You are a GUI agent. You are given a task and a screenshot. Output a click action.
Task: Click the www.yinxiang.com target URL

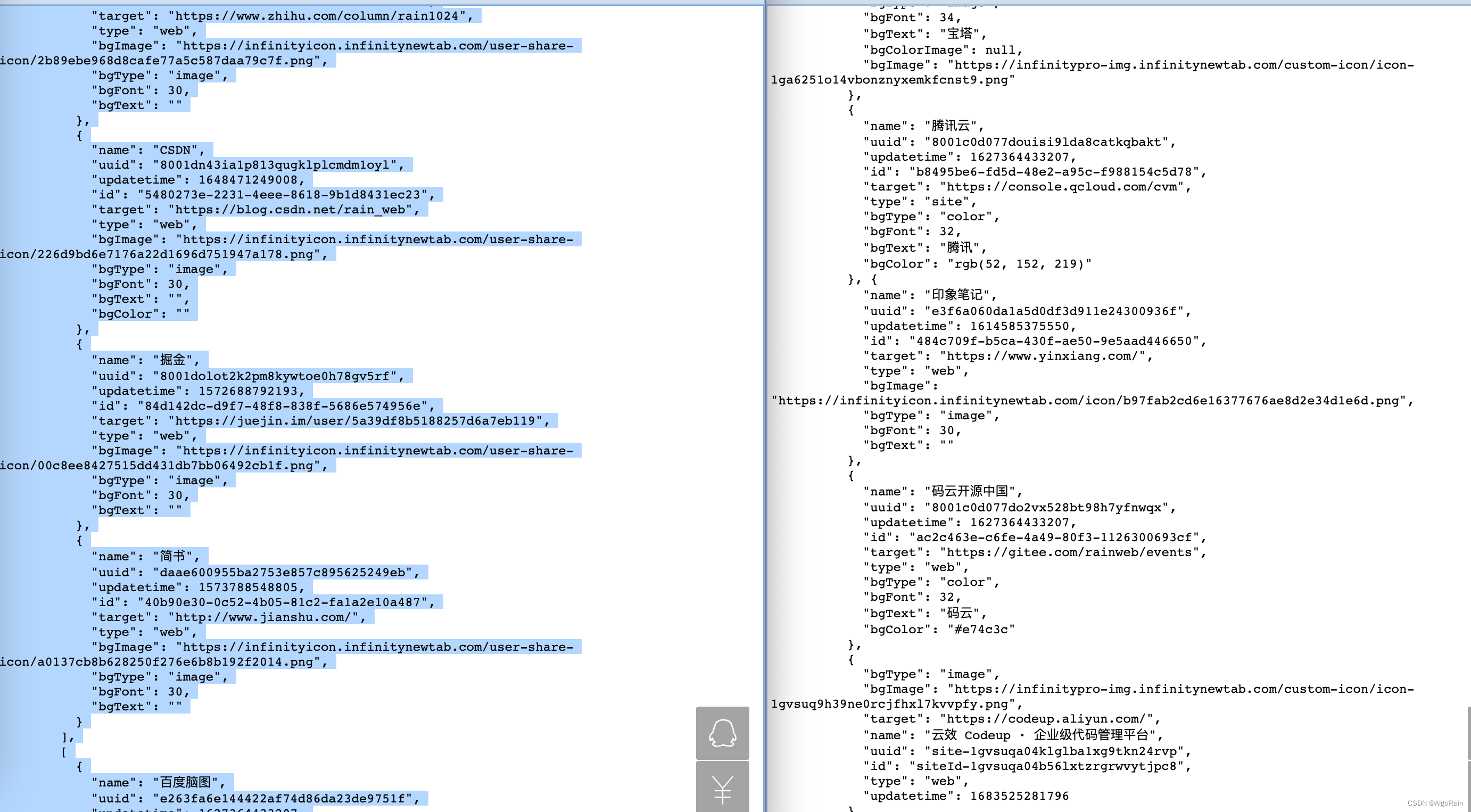pos(1042,356)
